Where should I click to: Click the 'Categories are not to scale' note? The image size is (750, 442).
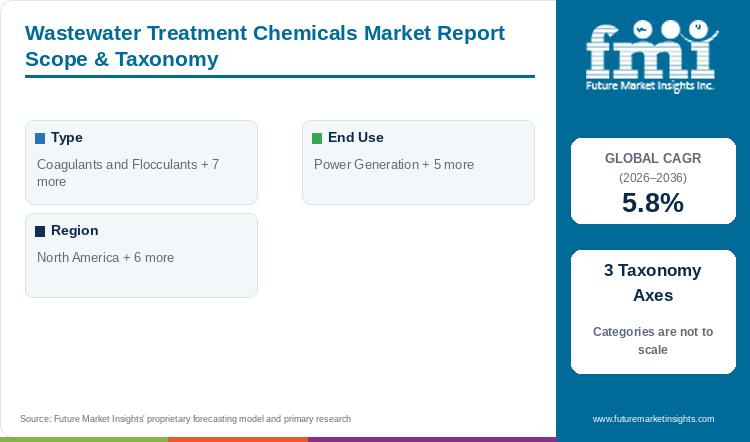click(653, 341)
